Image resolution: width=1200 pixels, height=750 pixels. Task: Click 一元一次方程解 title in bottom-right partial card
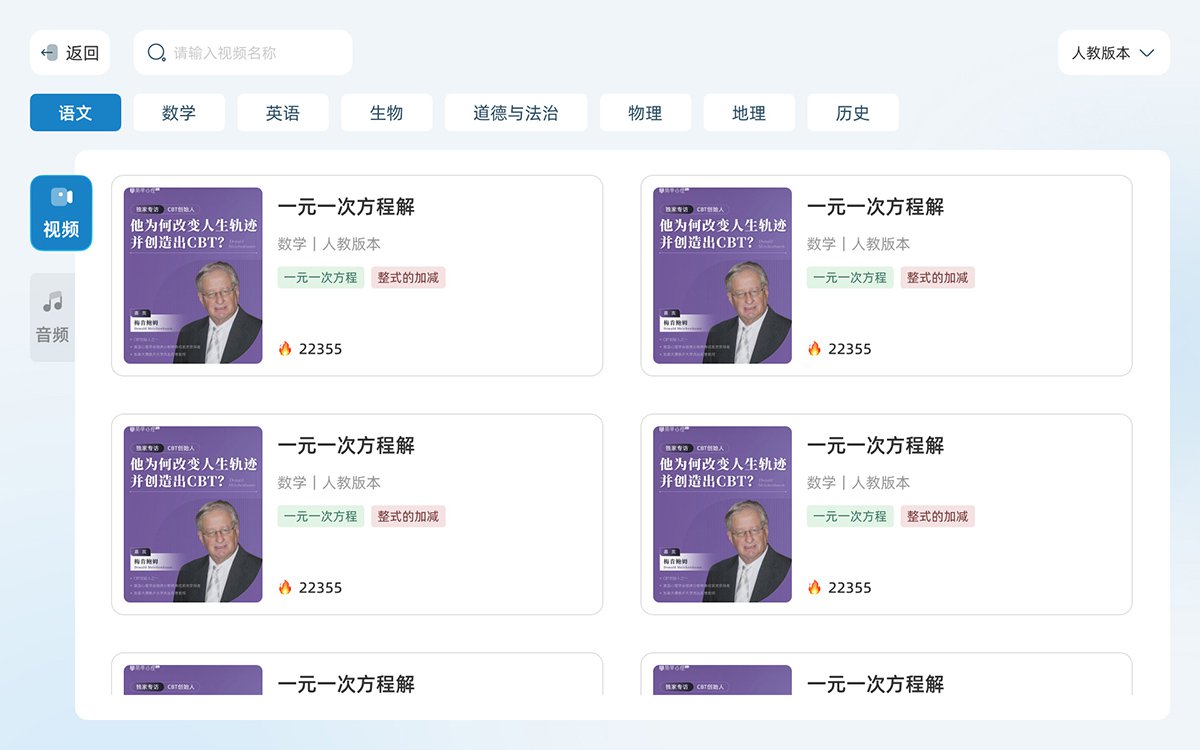876,684
